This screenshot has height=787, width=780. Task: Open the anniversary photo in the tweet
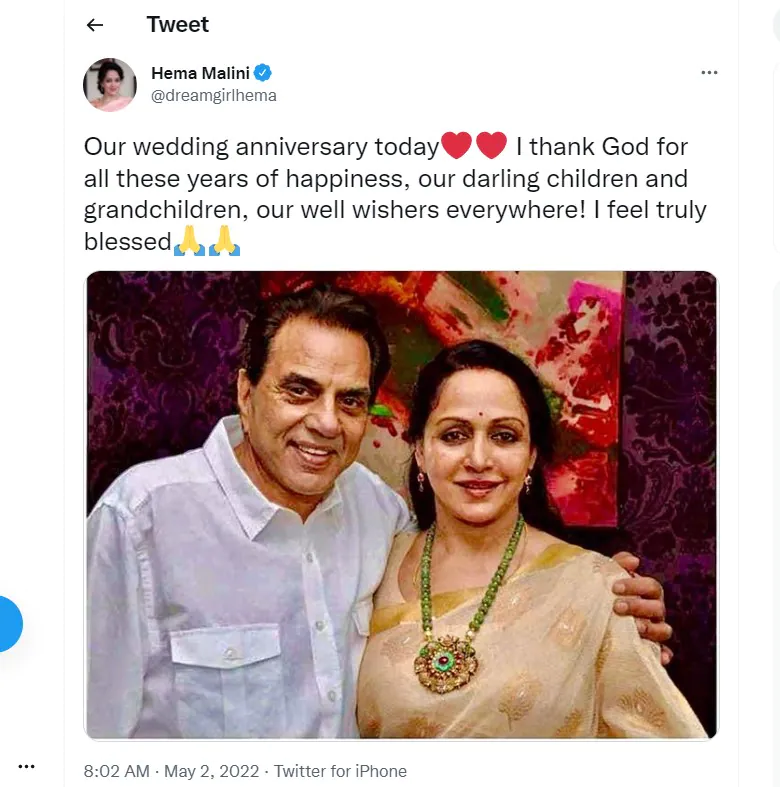(x=400, y=505)
